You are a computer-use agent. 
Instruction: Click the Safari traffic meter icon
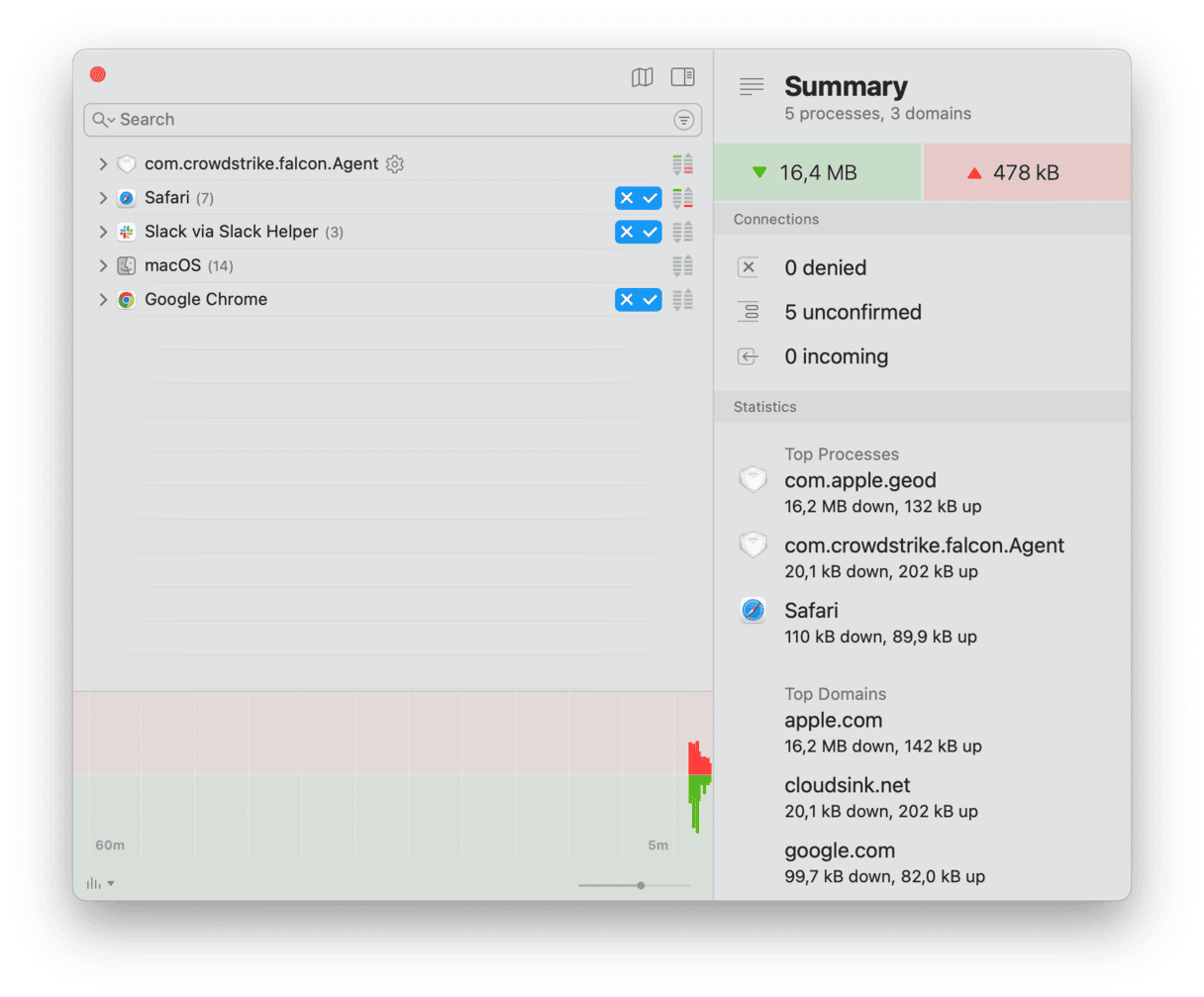pos(682,198)
